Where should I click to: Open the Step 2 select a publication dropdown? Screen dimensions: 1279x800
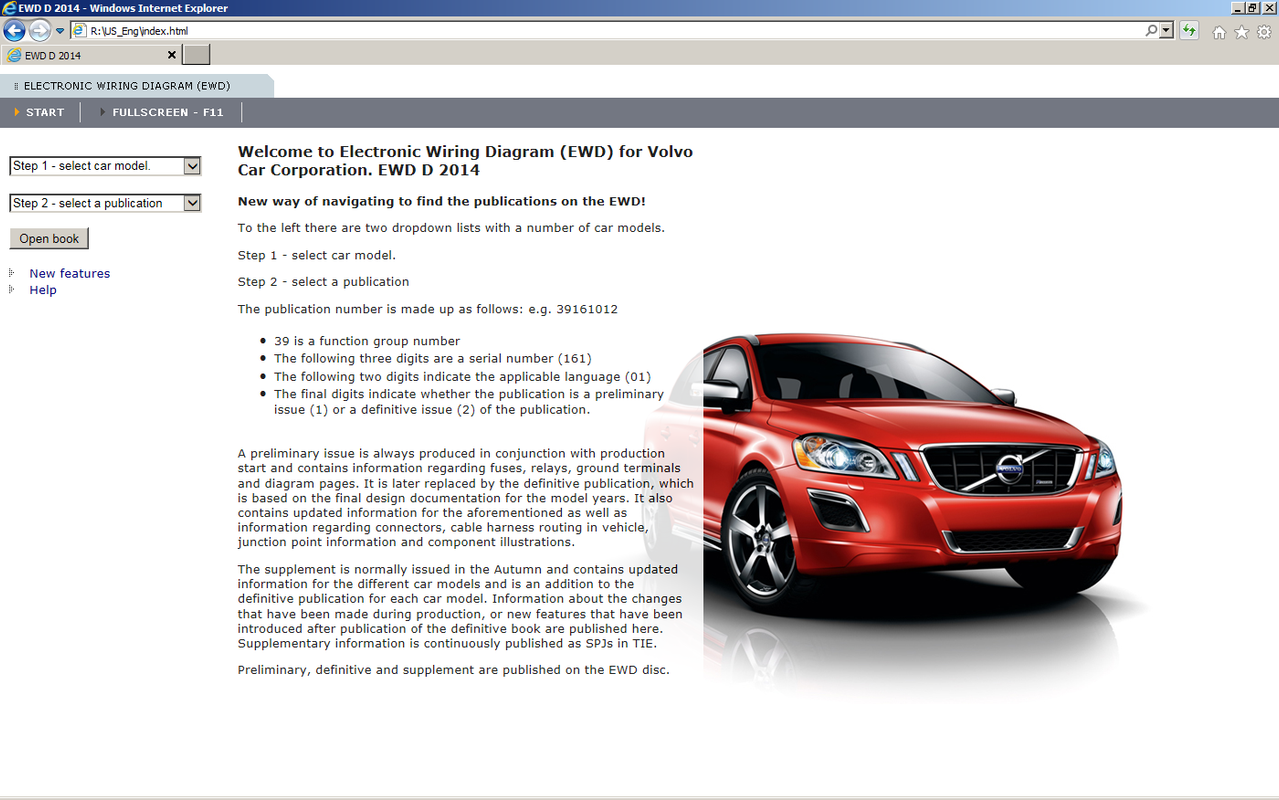pos(105,203)
